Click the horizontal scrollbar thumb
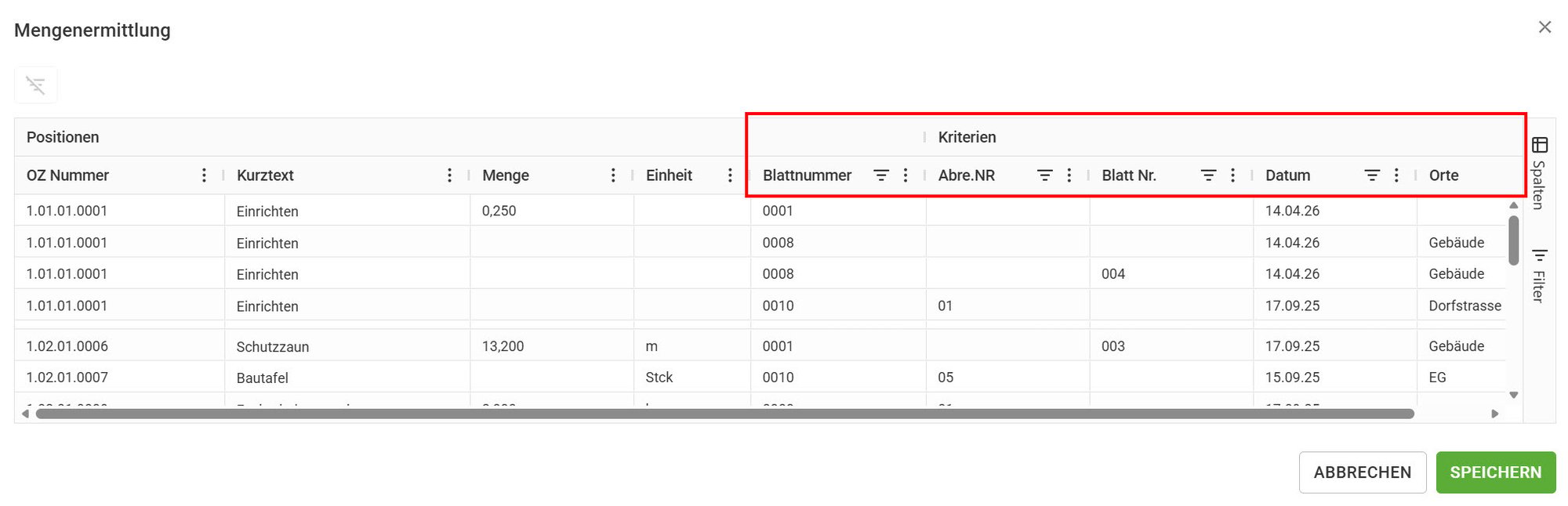This screenshot has height=506, width=1568. click(725, 414)
